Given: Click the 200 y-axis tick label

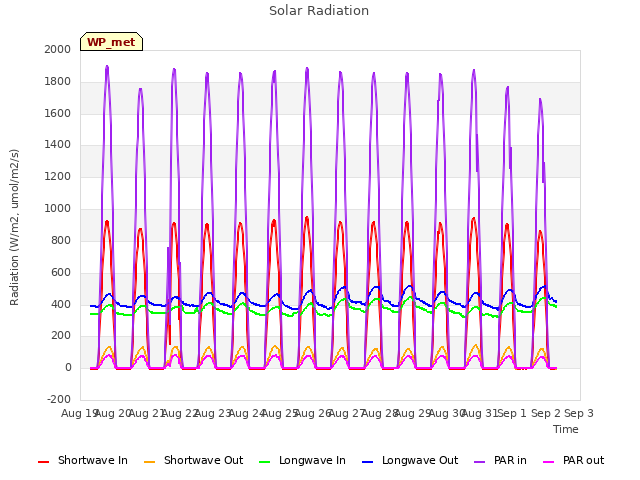Looking at the screenshot, I should point(61,336).
